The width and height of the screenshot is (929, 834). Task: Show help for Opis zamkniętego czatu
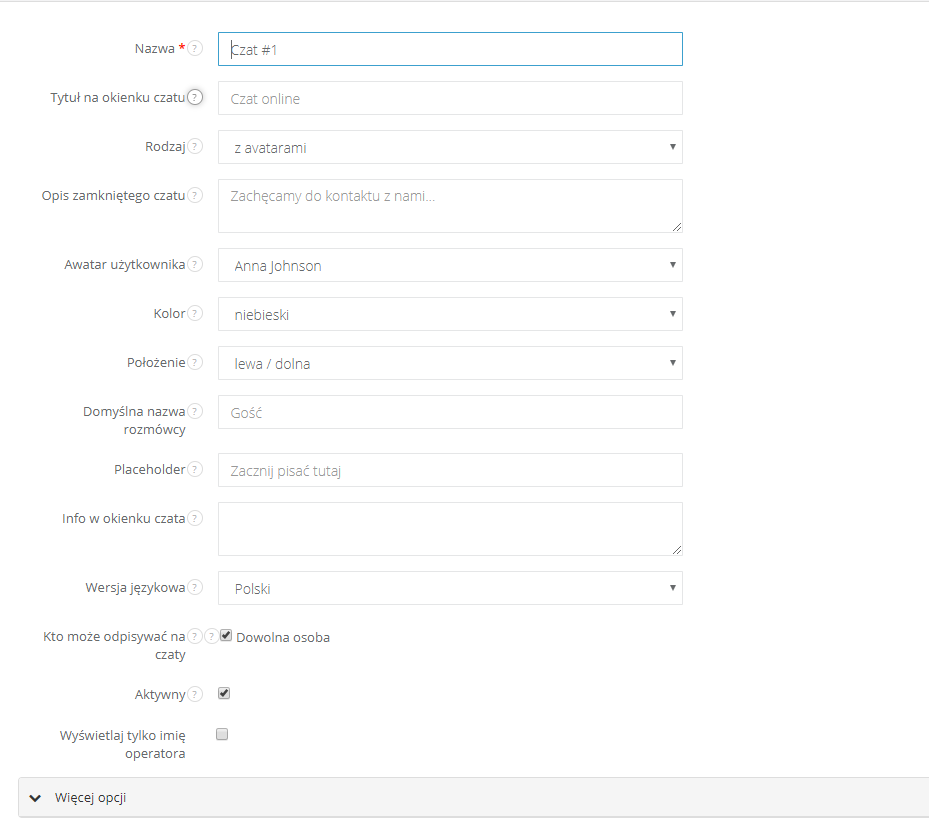click(x=195, y=195)
